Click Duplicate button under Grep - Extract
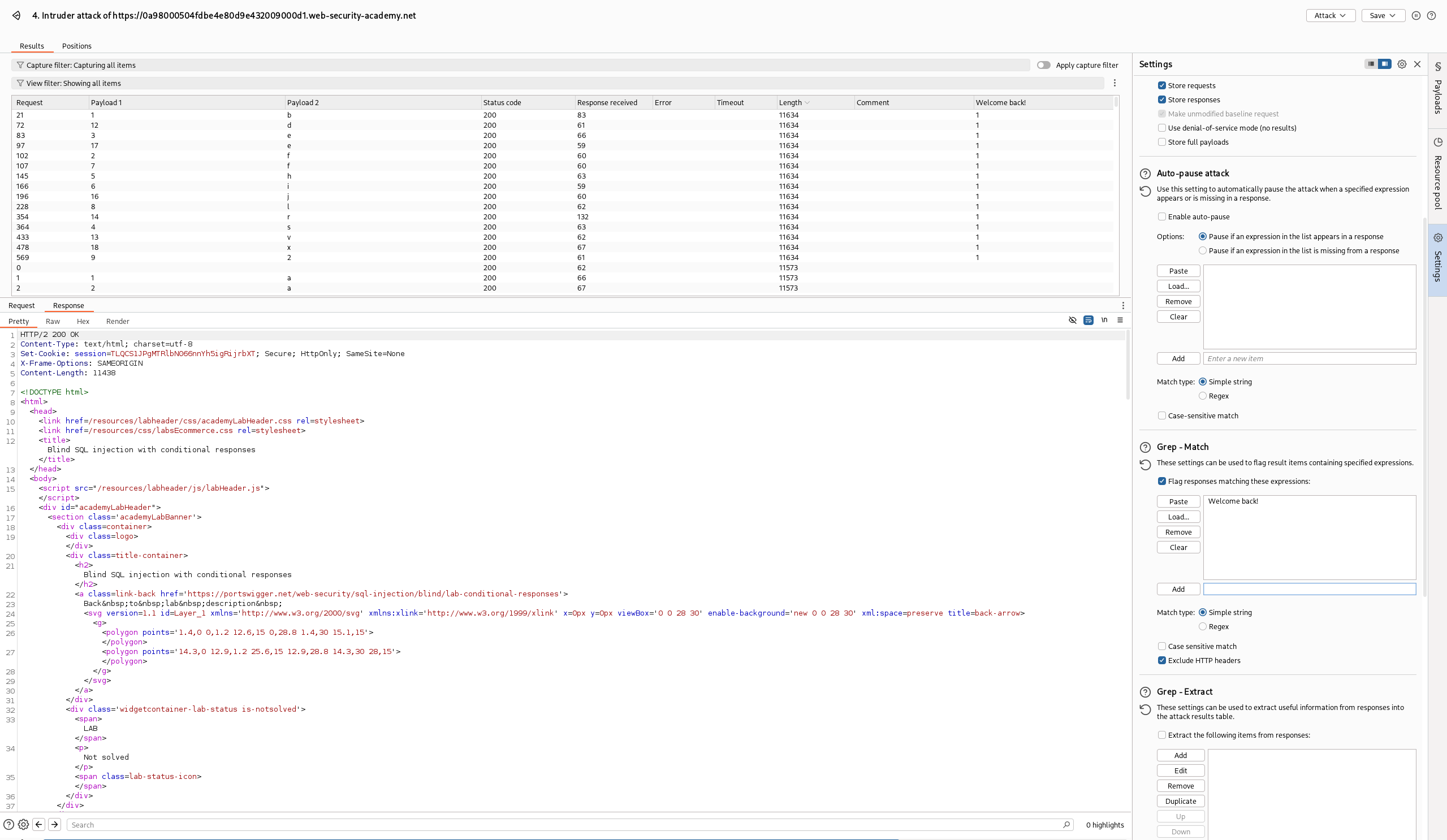 [1181, 802]
